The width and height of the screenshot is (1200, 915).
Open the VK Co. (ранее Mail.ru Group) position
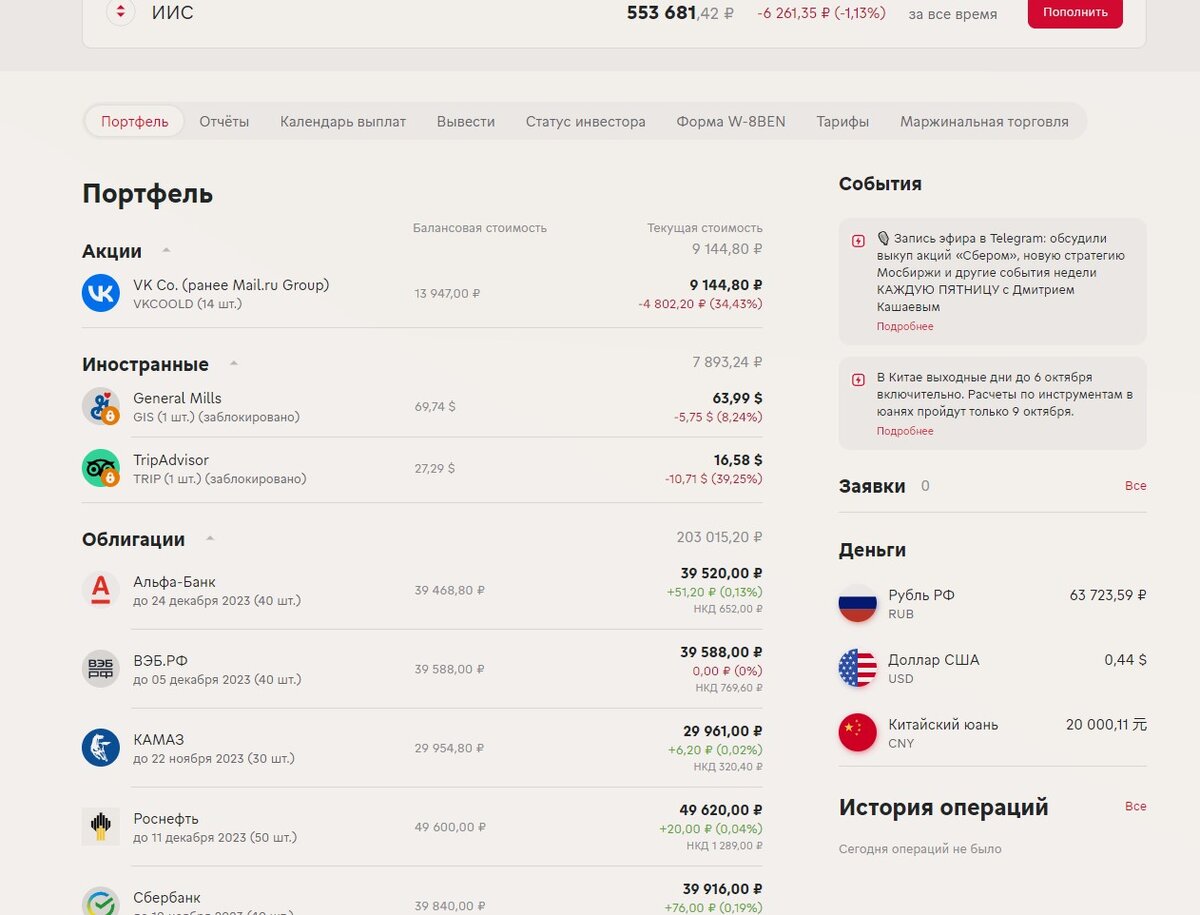tap(231, 285)
